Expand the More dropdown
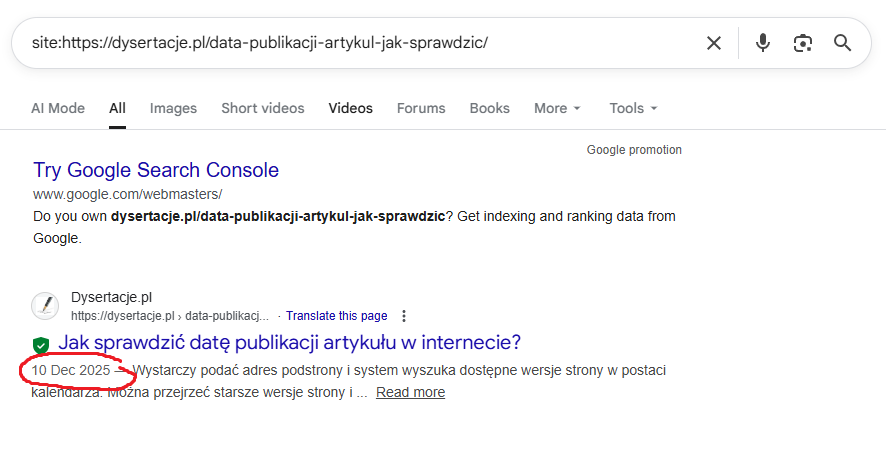The width and height of the screenshot is (886, 454). pyautogui.click(x=557, y=108)
